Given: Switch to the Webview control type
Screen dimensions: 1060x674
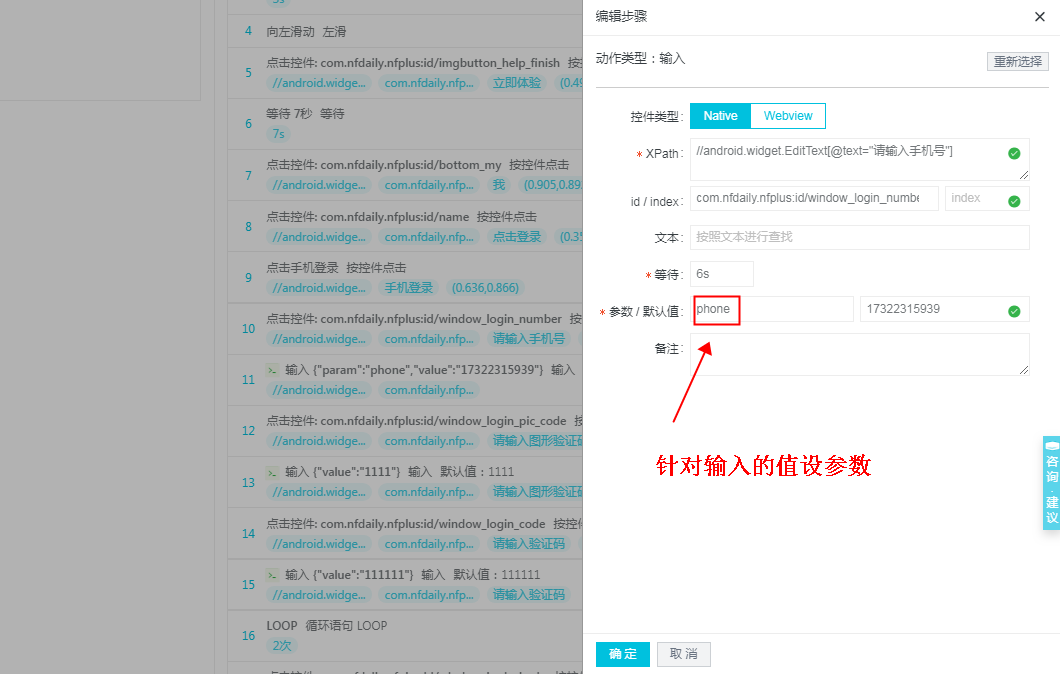Looking at the screenshot, I should point(787,115).
